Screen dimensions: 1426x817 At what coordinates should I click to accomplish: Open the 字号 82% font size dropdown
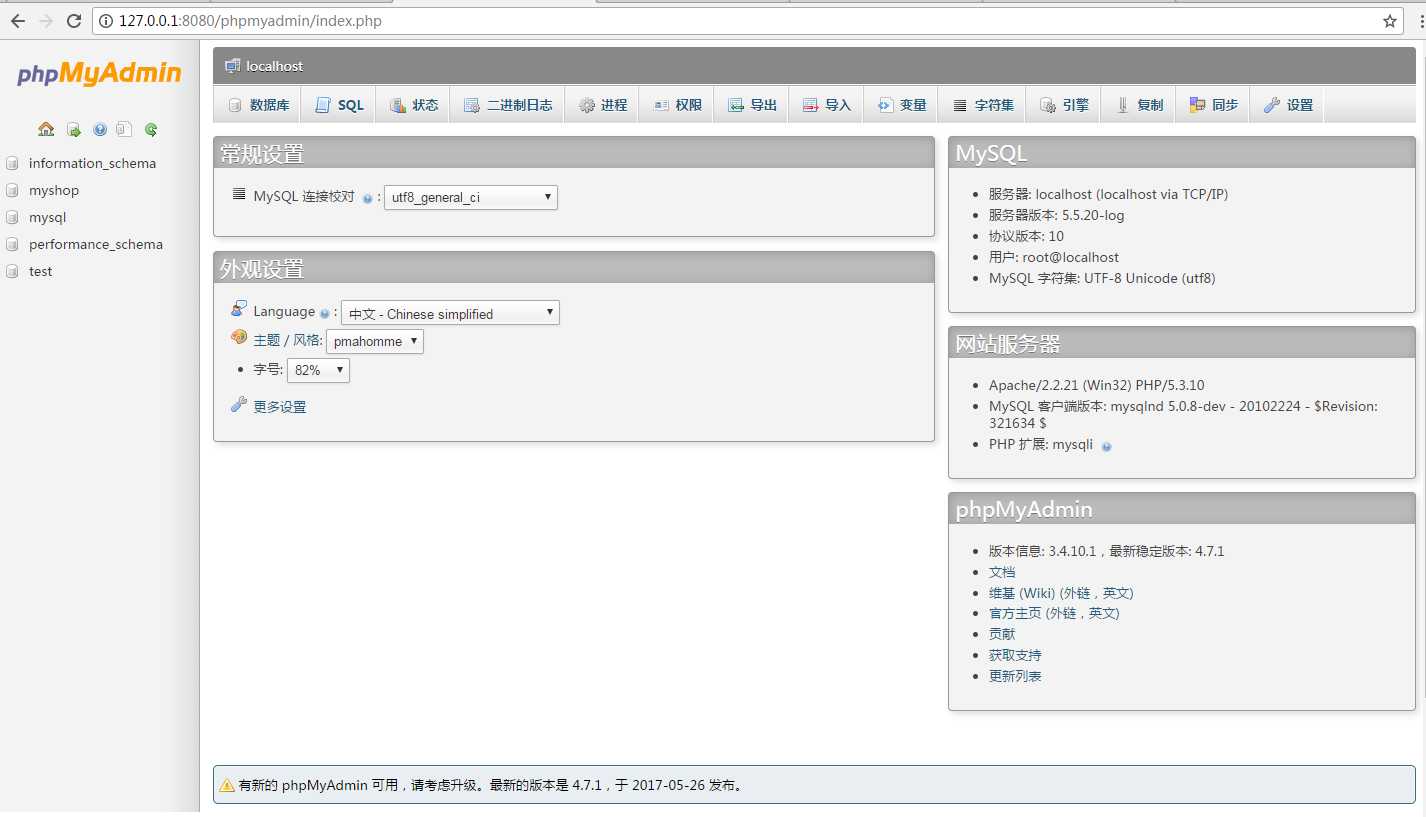[318, 370]
